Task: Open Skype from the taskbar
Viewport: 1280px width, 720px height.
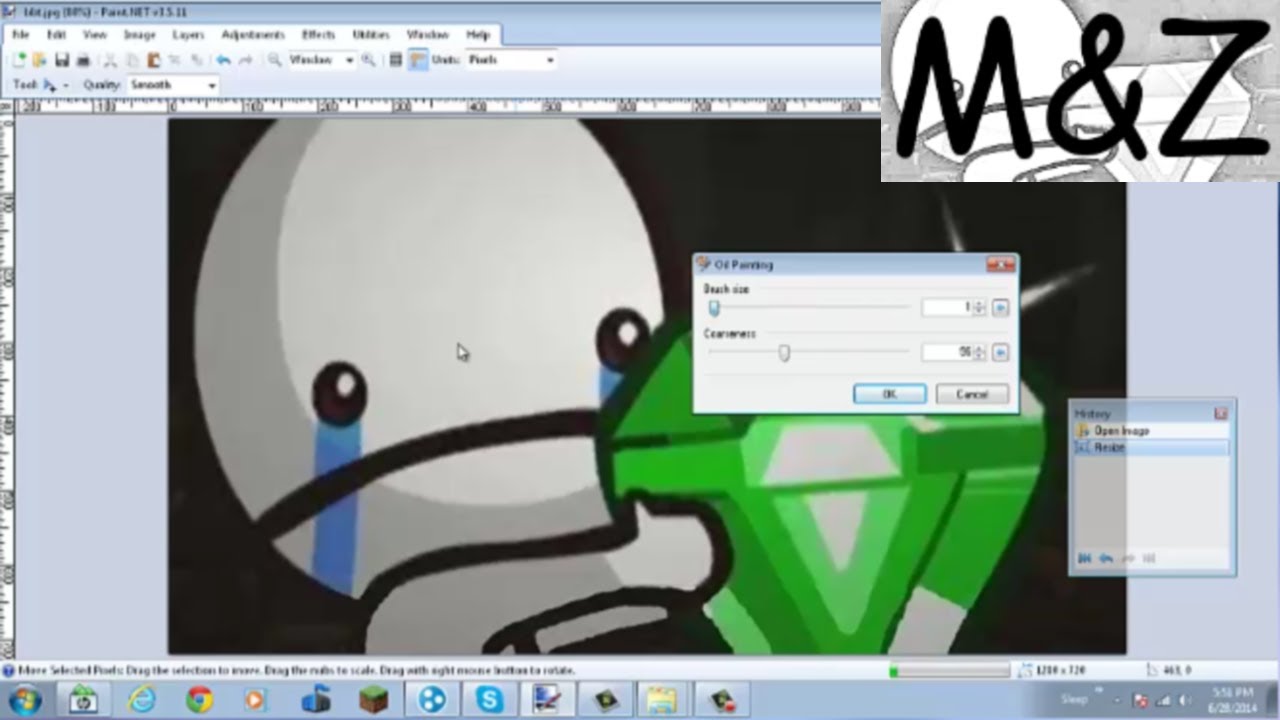Action: [x=490, y=699]
